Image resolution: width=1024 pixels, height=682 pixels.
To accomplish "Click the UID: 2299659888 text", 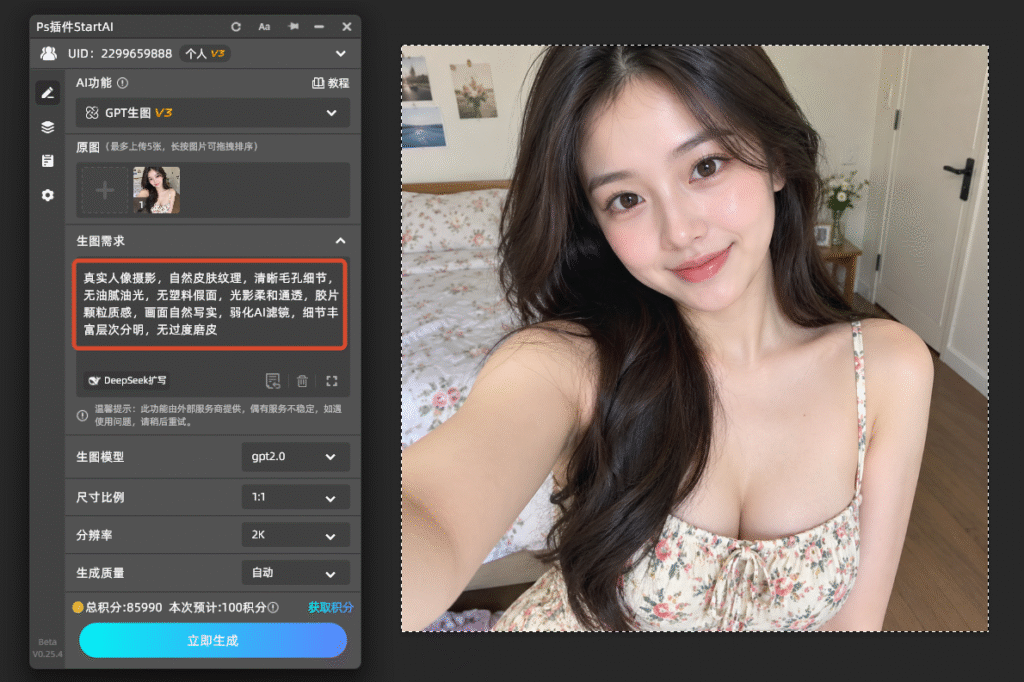I will (x=120, y=54).
